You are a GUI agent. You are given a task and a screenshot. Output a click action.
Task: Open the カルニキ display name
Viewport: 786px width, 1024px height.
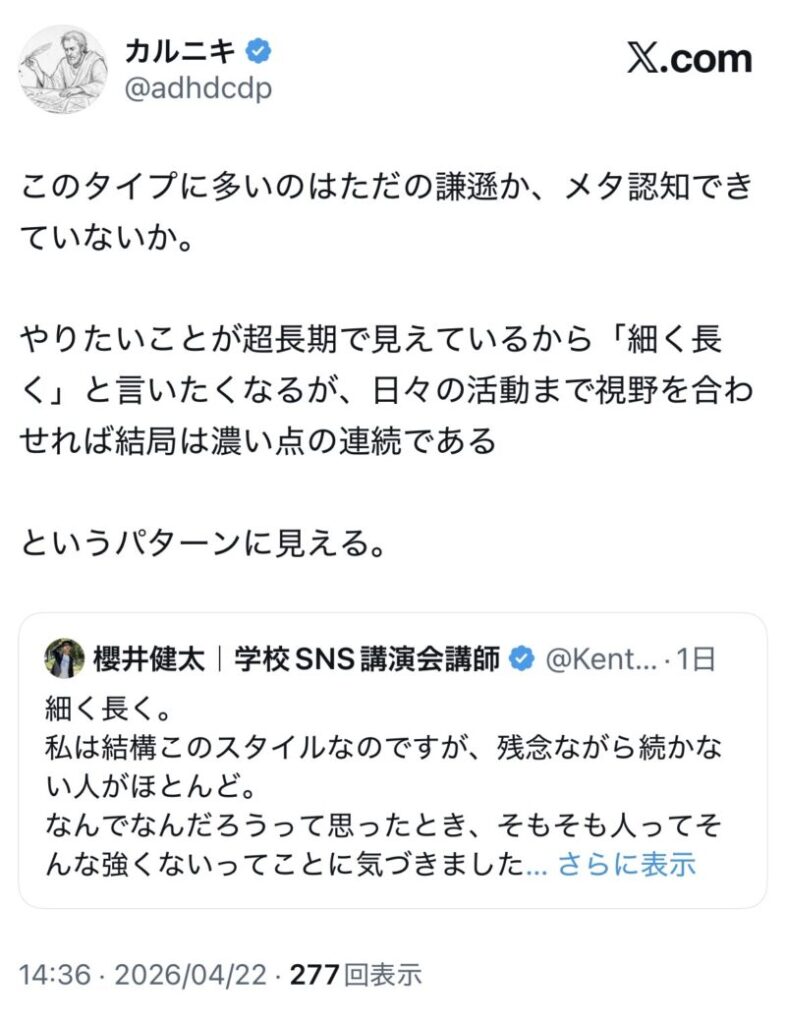tap(182, 50)
